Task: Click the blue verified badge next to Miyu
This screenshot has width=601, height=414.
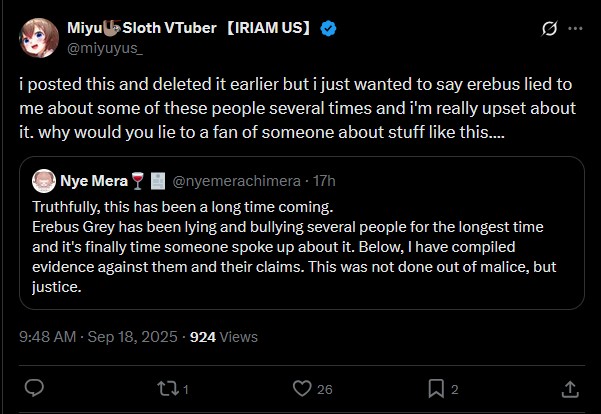Action: click(328, 28)
